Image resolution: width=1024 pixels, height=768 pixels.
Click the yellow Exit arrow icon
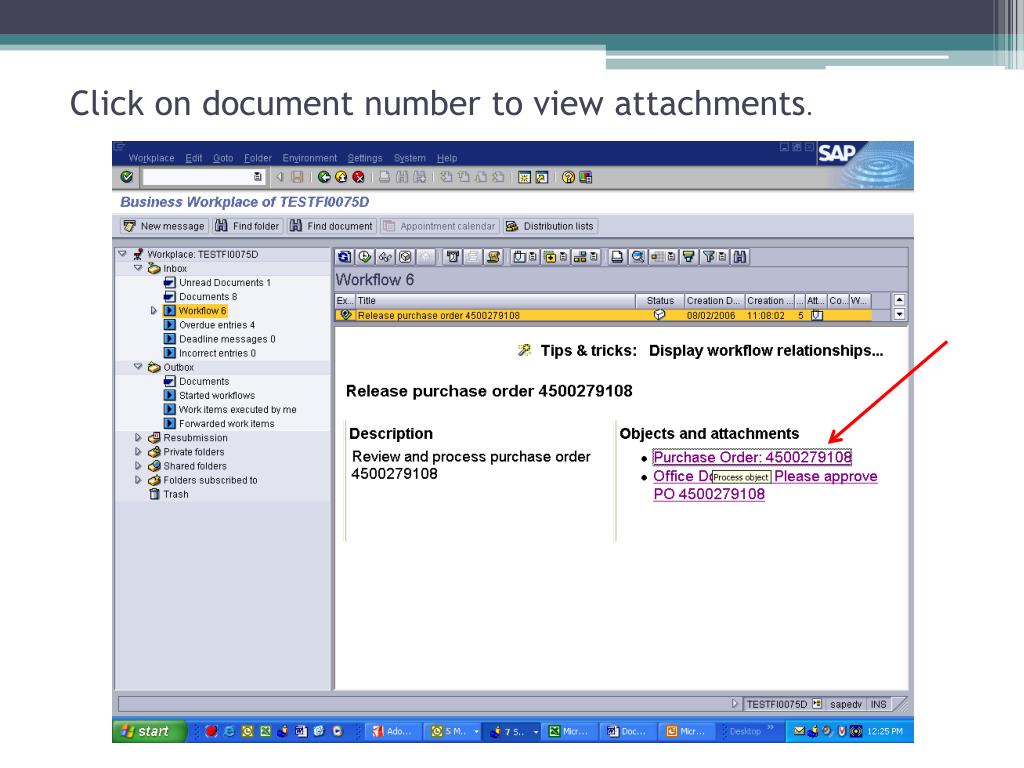(341, 177)
